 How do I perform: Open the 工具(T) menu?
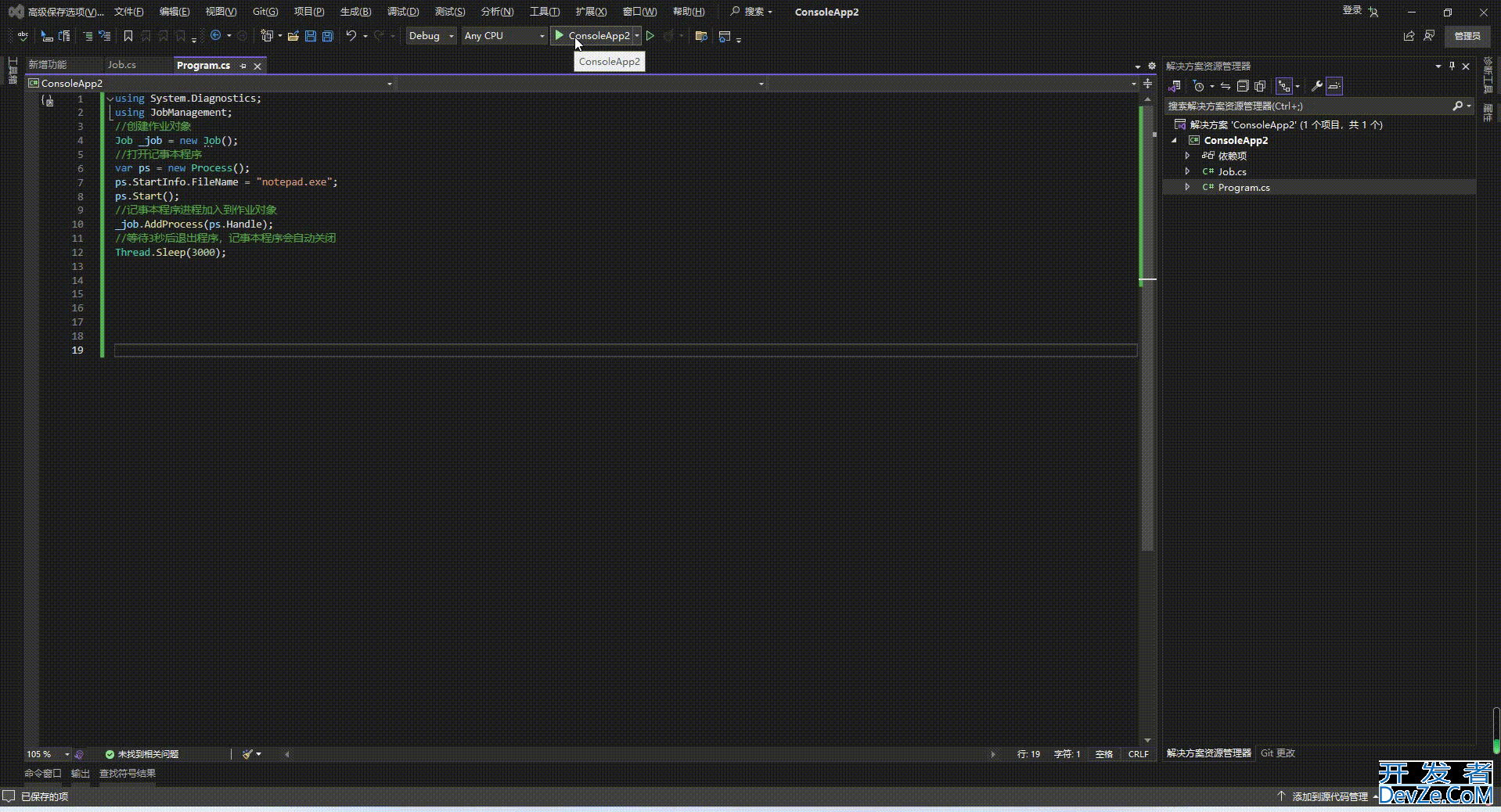click(545, 12)
